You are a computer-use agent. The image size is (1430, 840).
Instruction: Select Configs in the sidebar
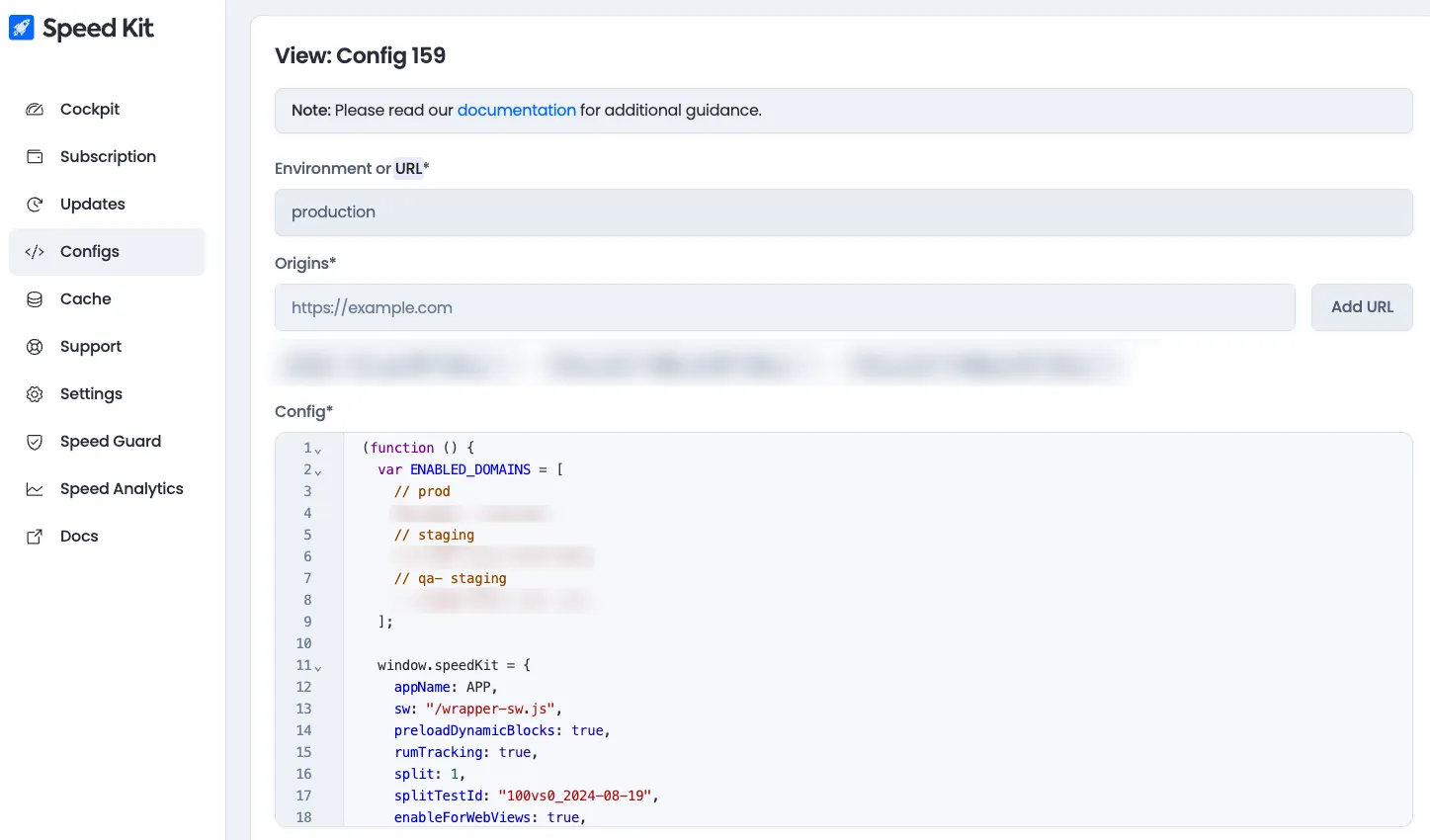(107, 251)
